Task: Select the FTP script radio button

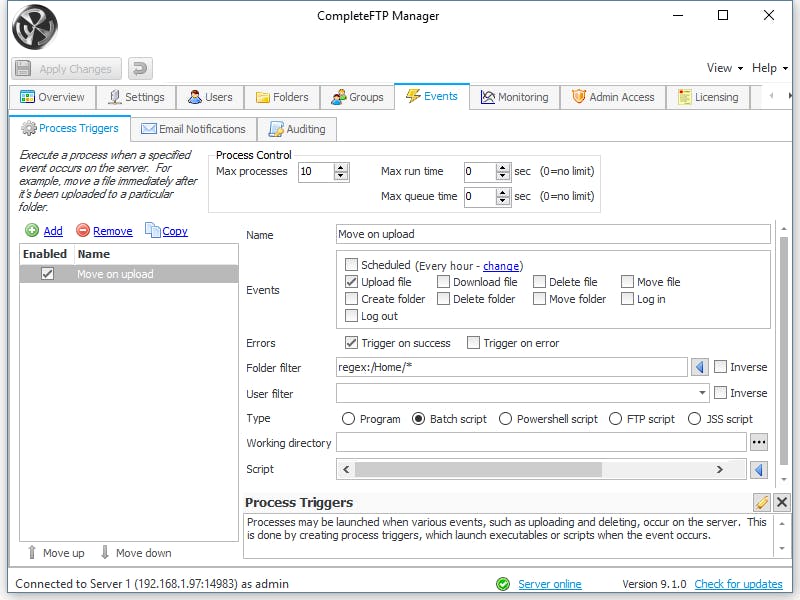Action: tap(615, 419)
